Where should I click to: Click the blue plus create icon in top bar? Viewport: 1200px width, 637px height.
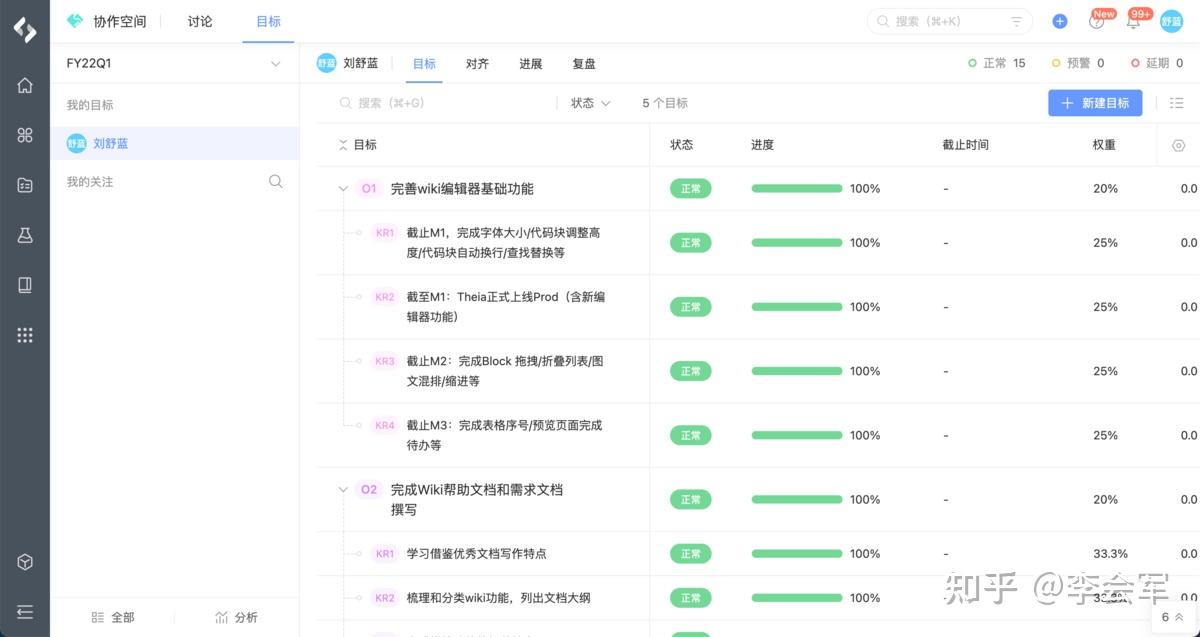[1059, 20]
